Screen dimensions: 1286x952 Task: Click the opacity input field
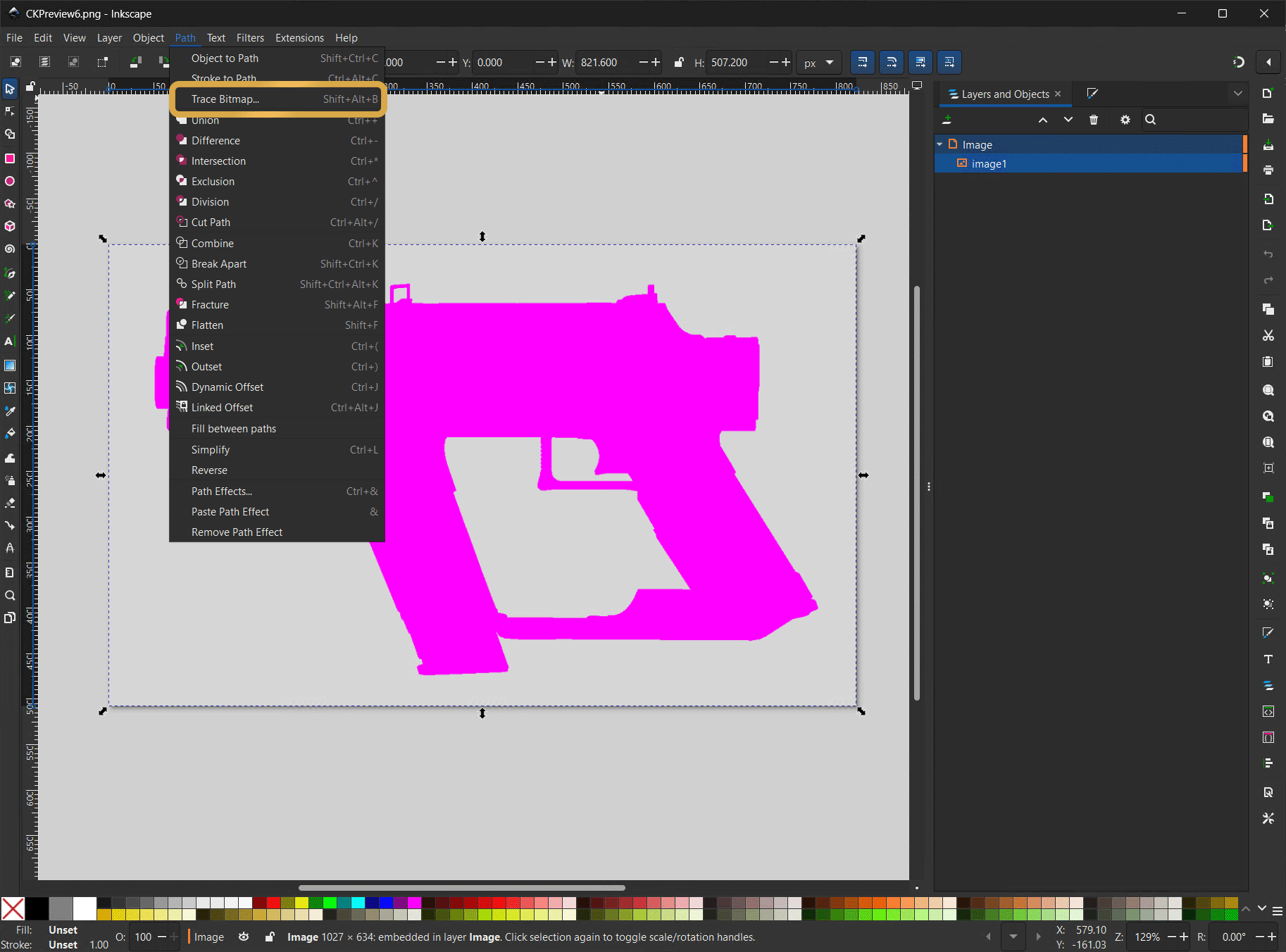[x=144, y=937]
